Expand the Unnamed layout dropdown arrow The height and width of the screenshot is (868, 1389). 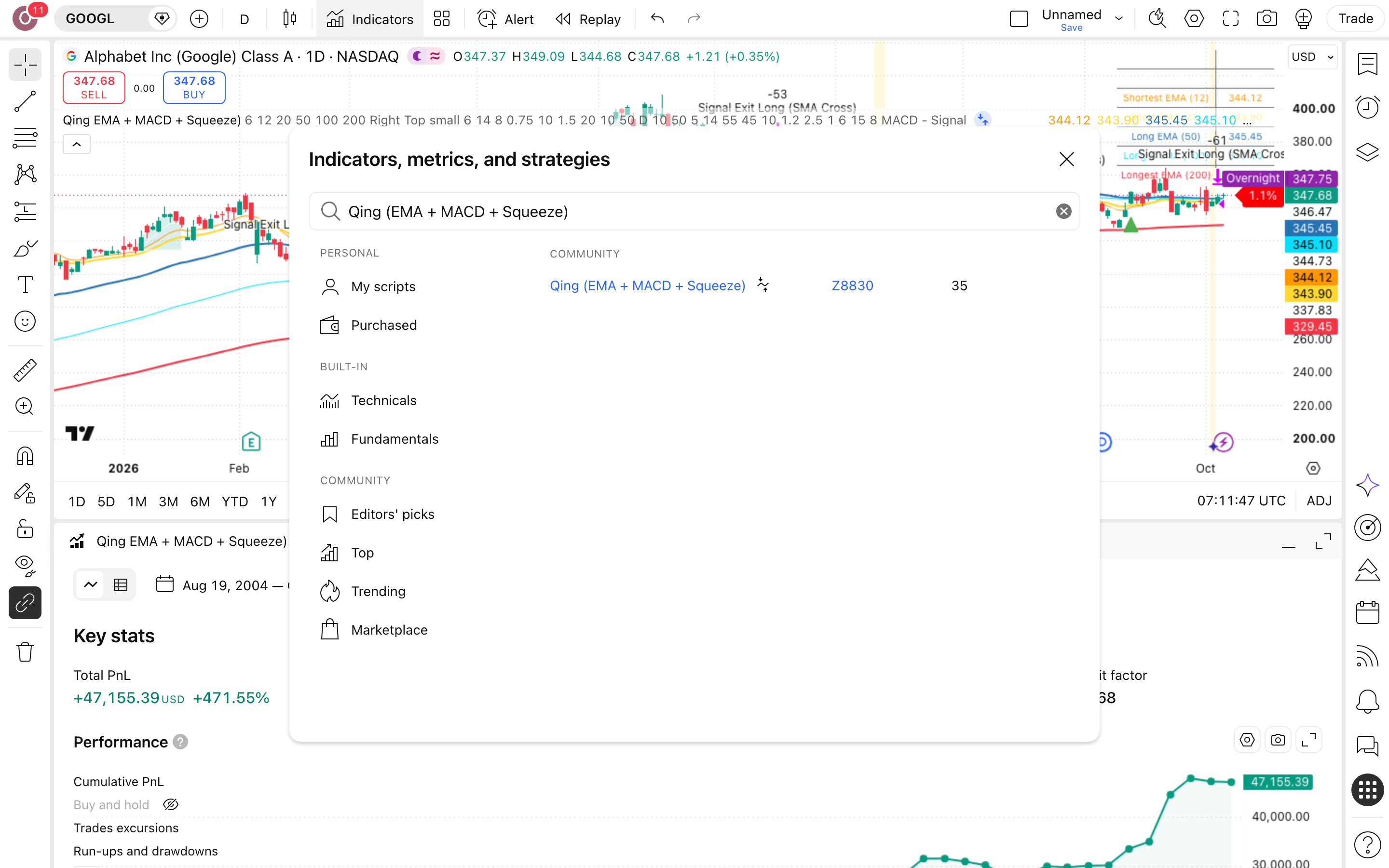pyautogui.click(x=1118, y=19)
